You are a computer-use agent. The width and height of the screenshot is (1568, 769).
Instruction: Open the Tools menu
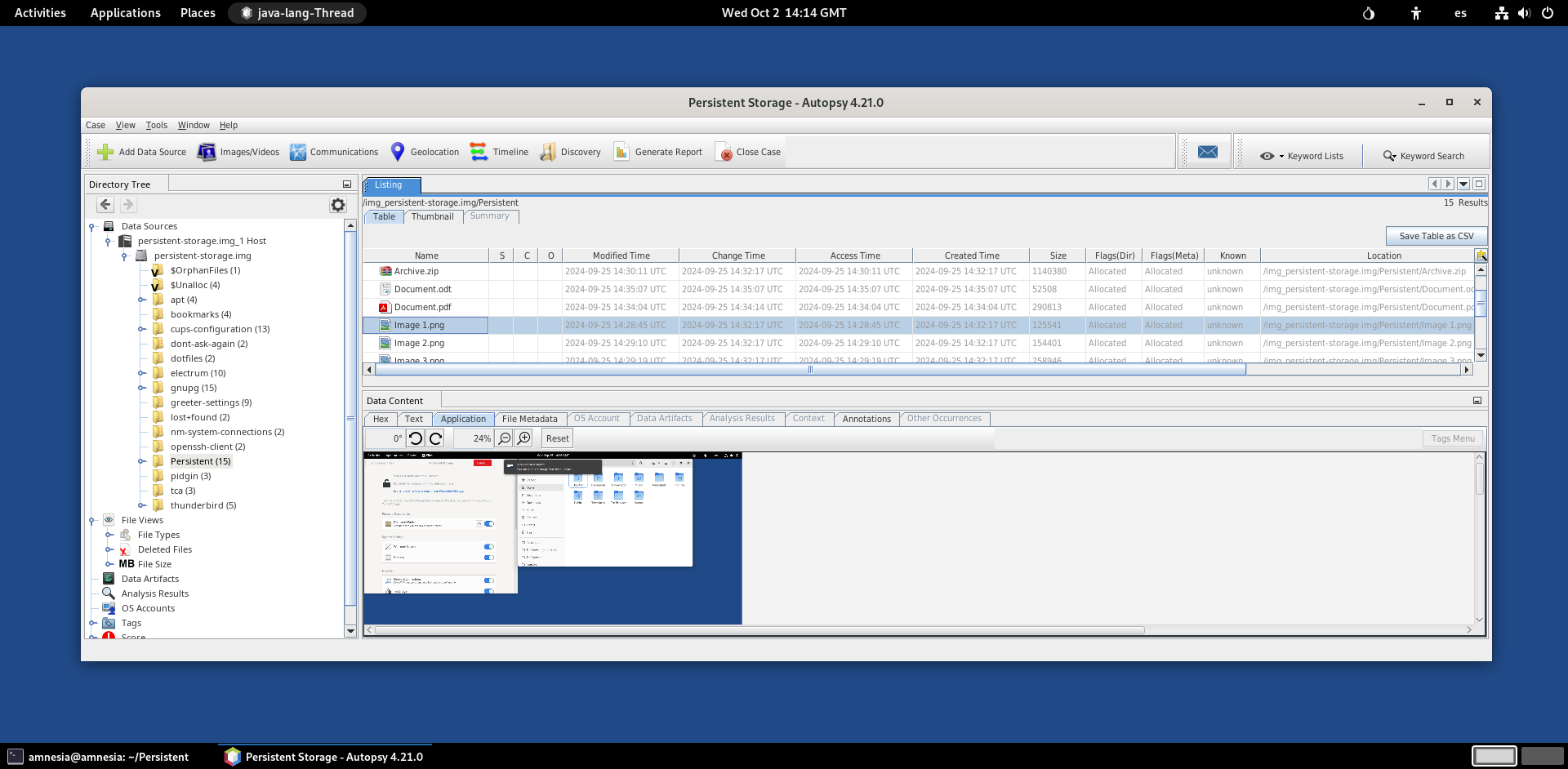(156, 125)
